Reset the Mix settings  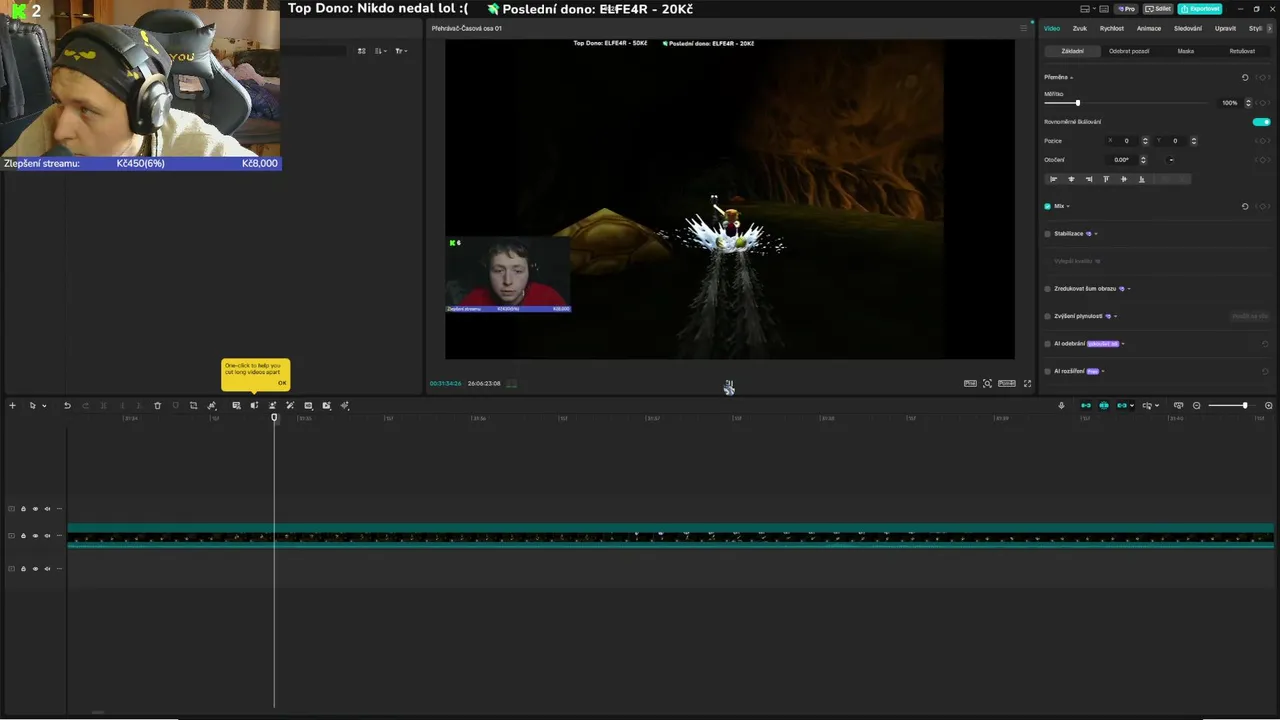pyautogui.click(x=1245, y=206)
